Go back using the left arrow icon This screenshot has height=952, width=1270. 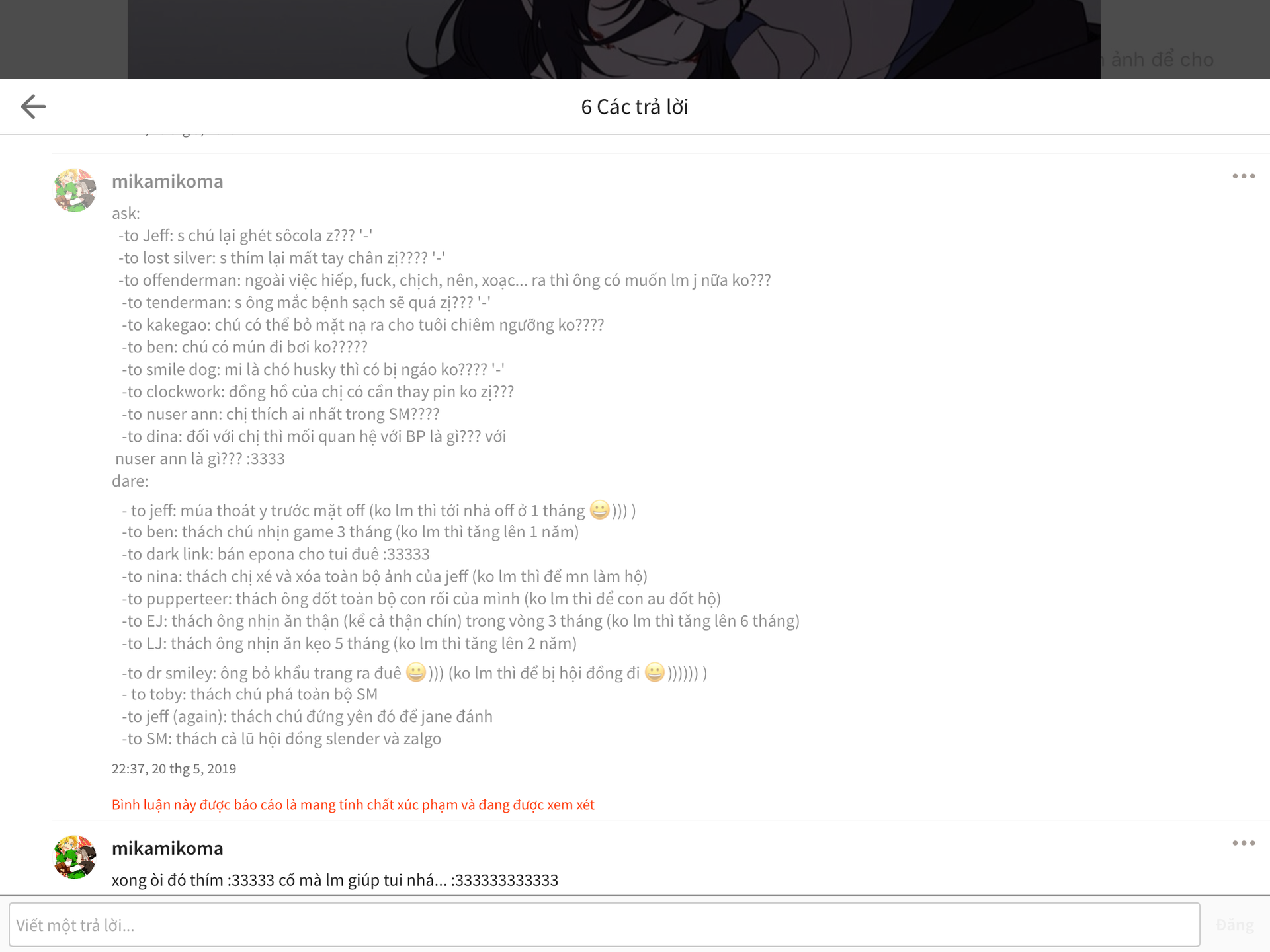pos(33,106)
